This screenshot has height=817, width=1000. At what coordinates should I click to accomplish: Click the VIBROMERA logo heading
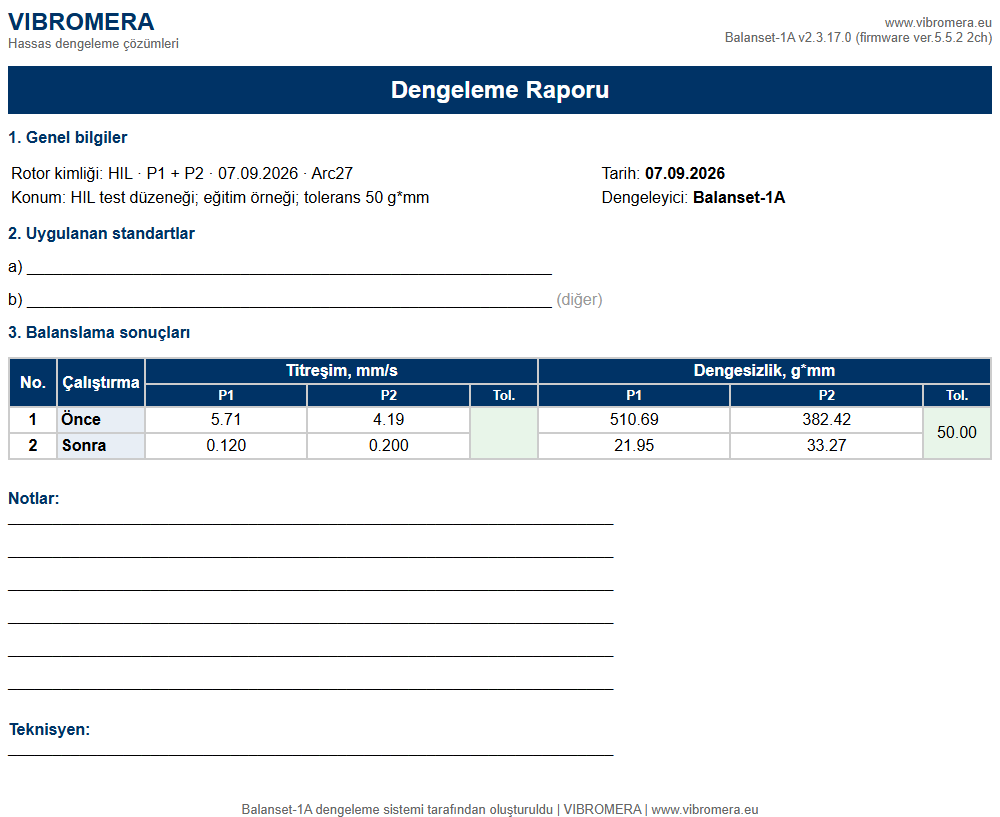point(81,22)
